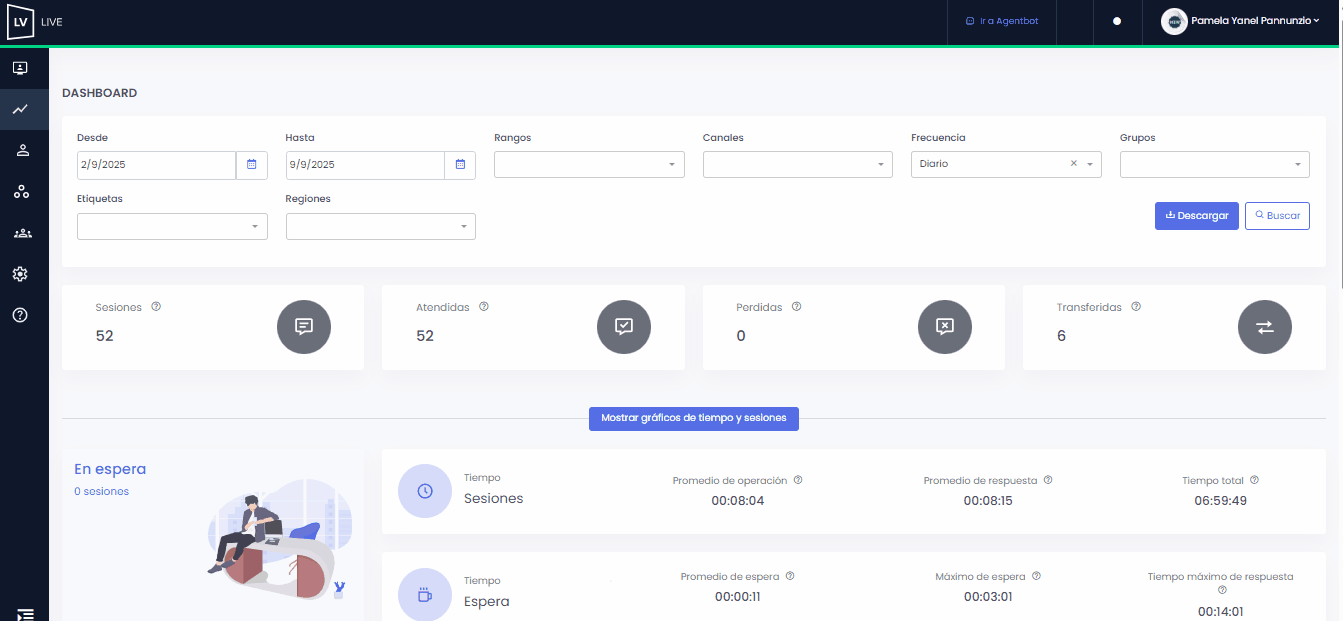Expand the sidebar with bottom menu icon
Image resolution: width=1343 pixels, height=621 pixels.
tap(25, 613)
